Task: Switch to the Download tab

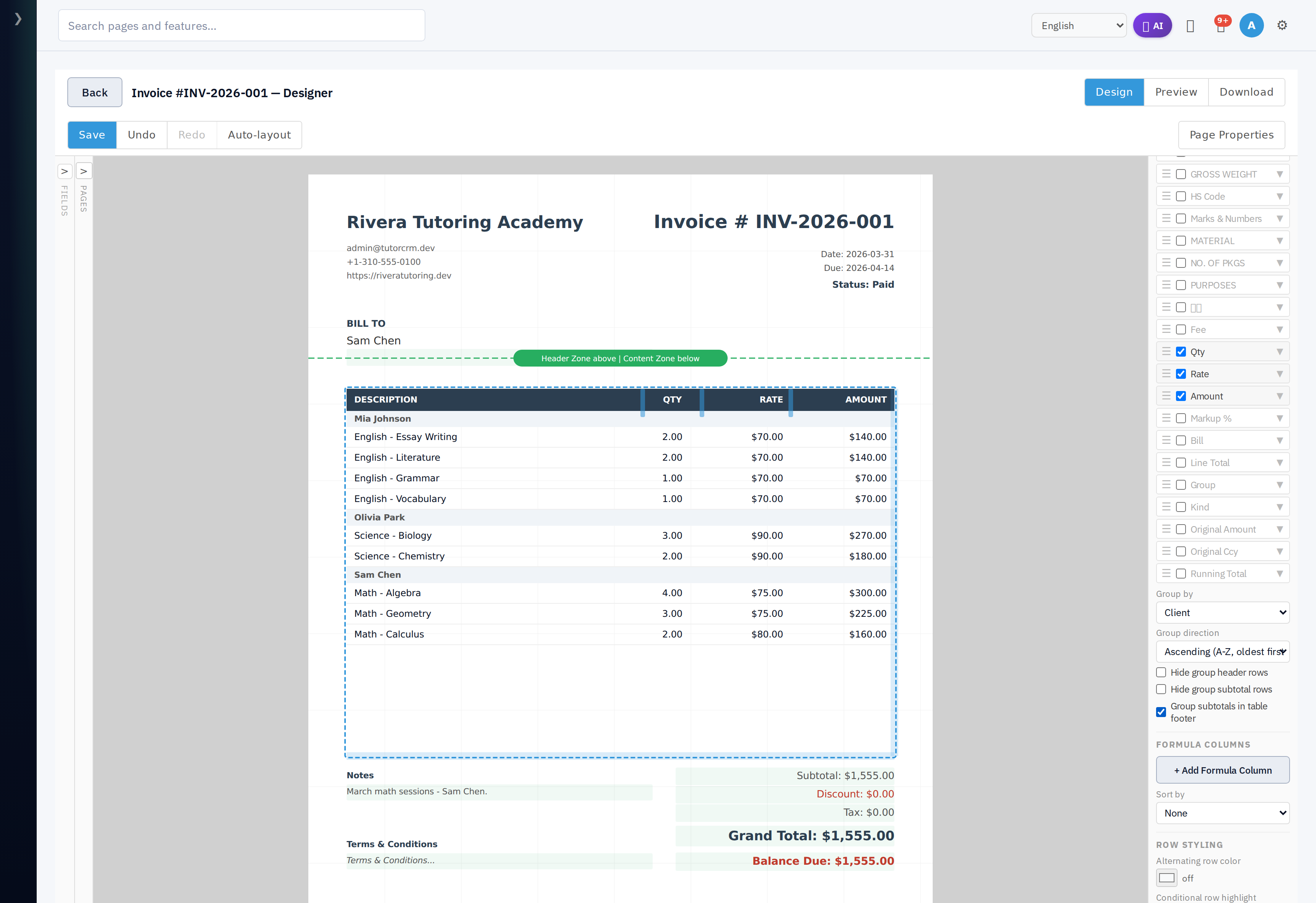Action: coord(1246,92)
